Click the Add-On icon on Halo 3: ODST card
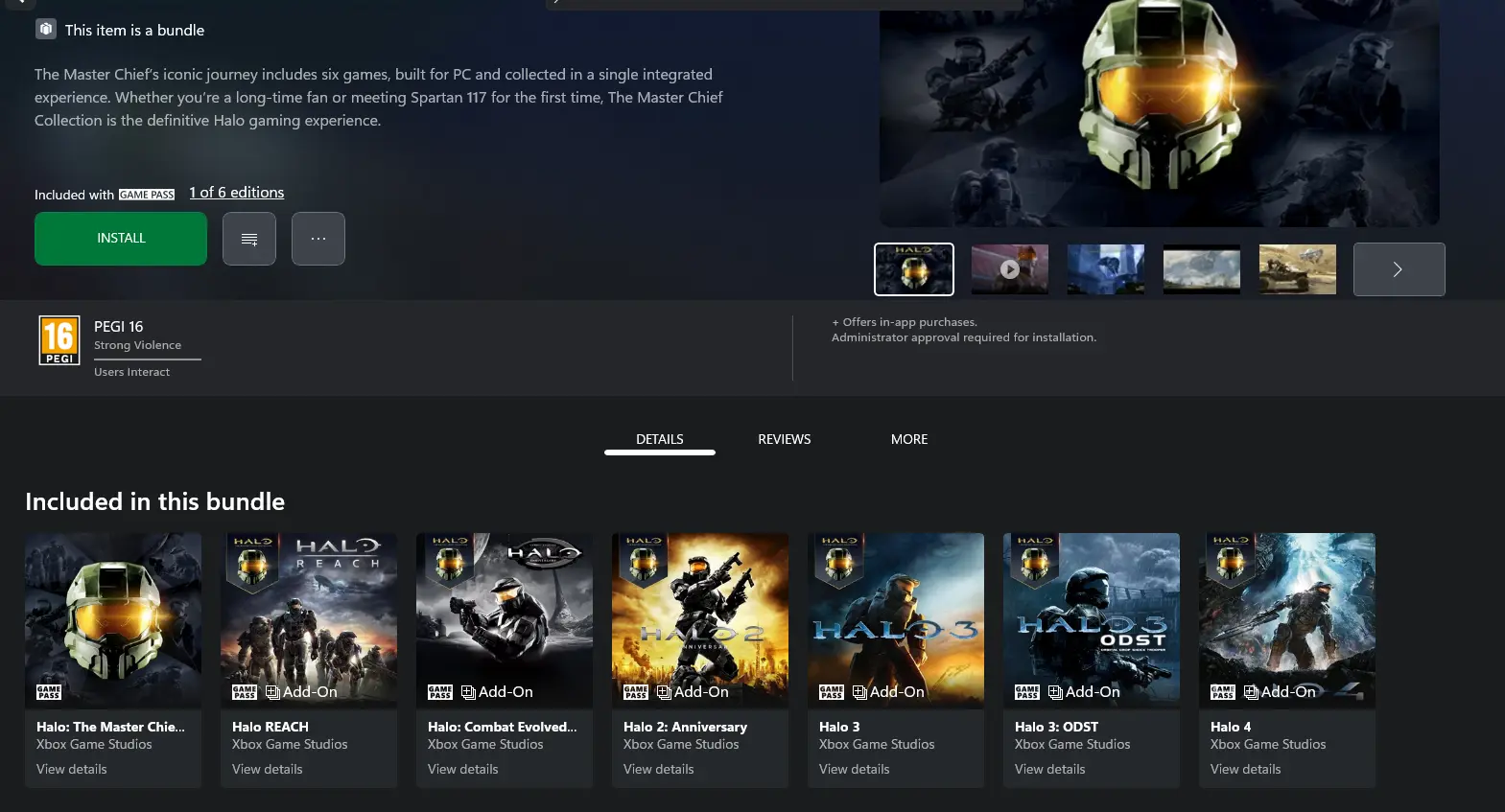 point(1055,692)
